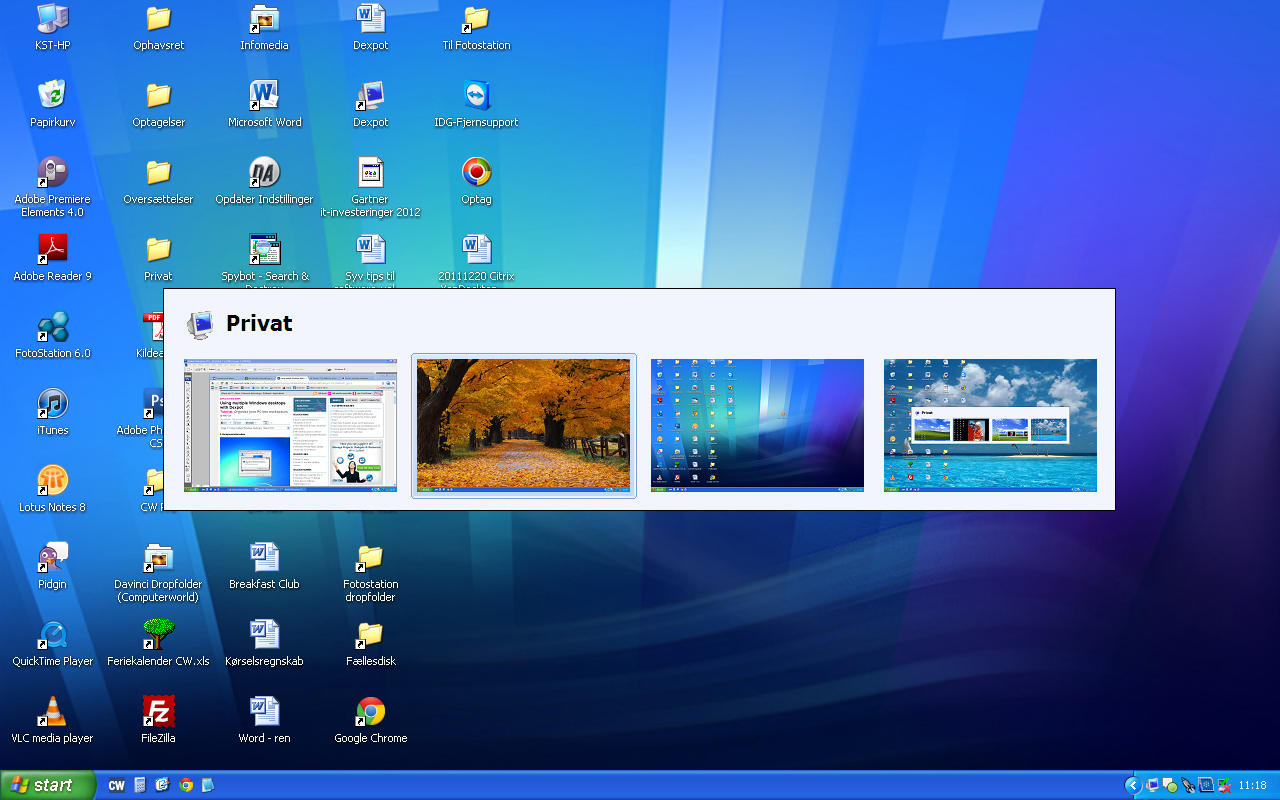1280x800 pixels.
Task: Open IDG-Fjernsupport TeamViewer icon
Action: click(476, 96)
